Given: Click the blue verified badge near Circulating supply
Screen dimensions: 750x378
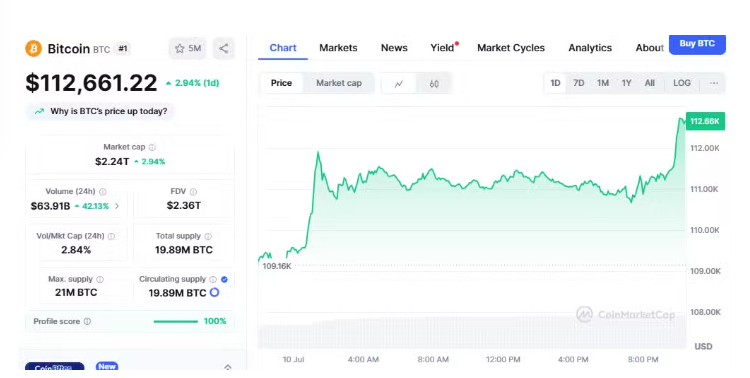Looking at the screenshot, I should (224, 279).
